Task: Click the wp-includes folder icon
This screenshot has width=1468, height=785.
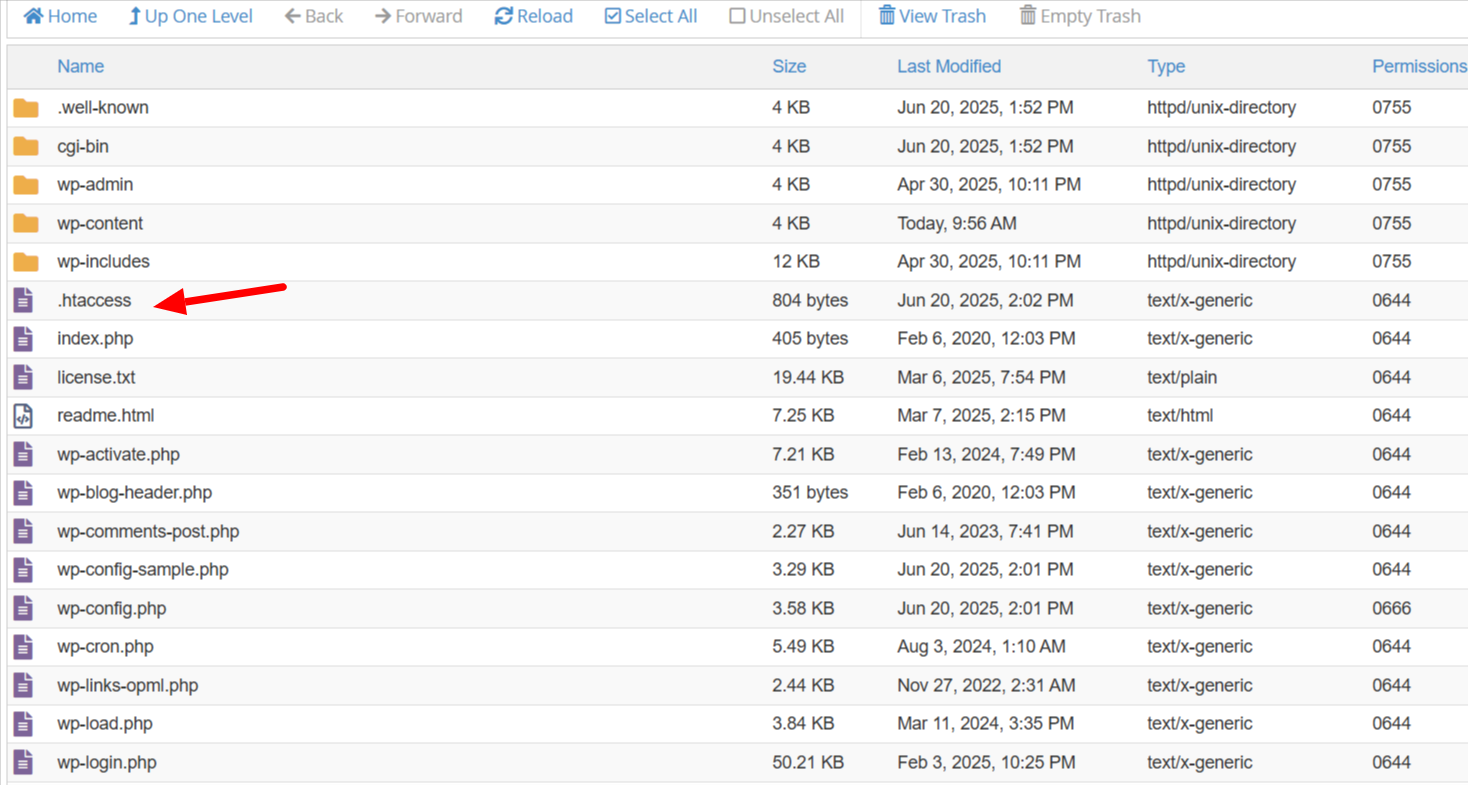Action: 26,262
